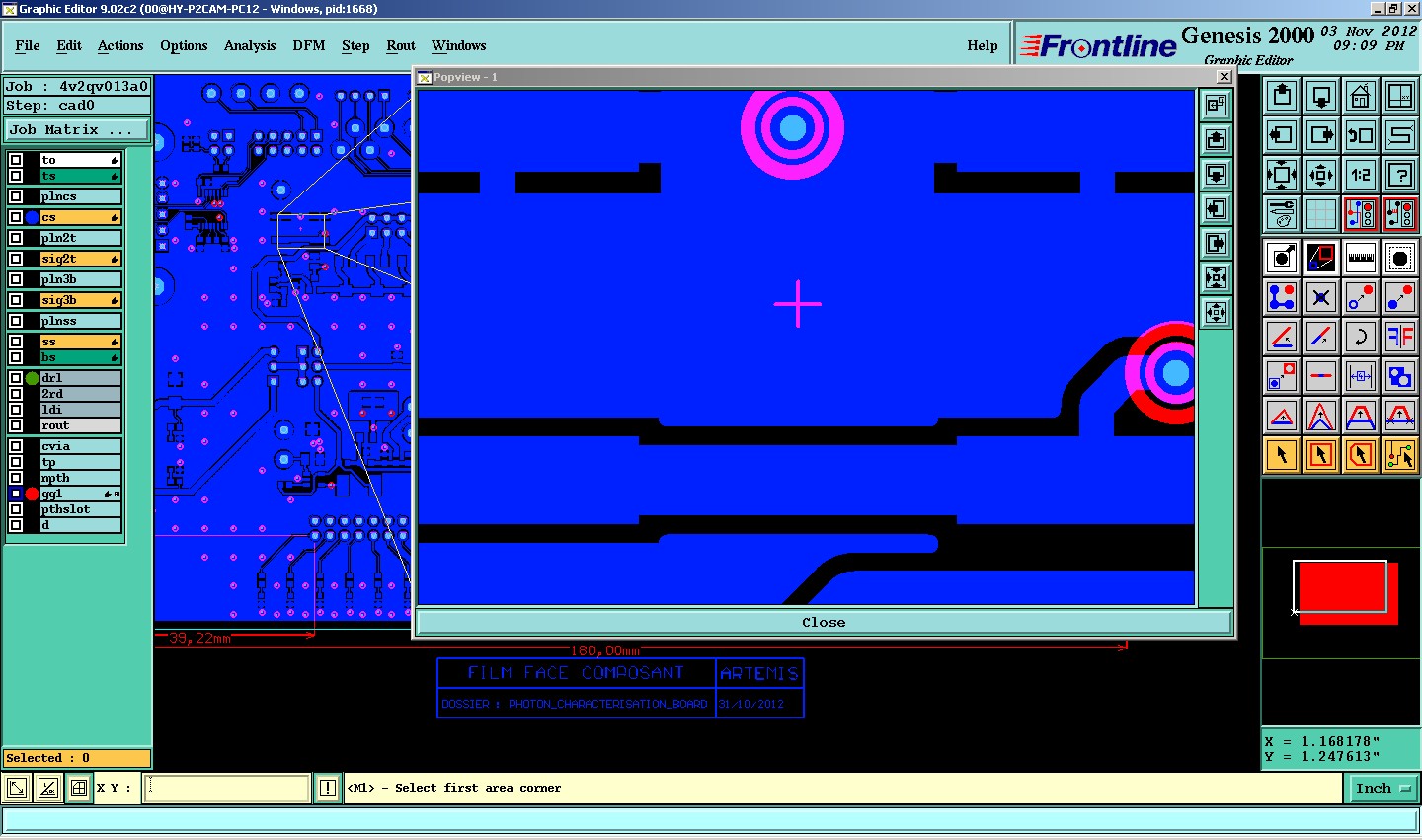The height and width of the screenshot is (840, 1422).
Task: Click the question mark help icon
Action: (1400, 175)
